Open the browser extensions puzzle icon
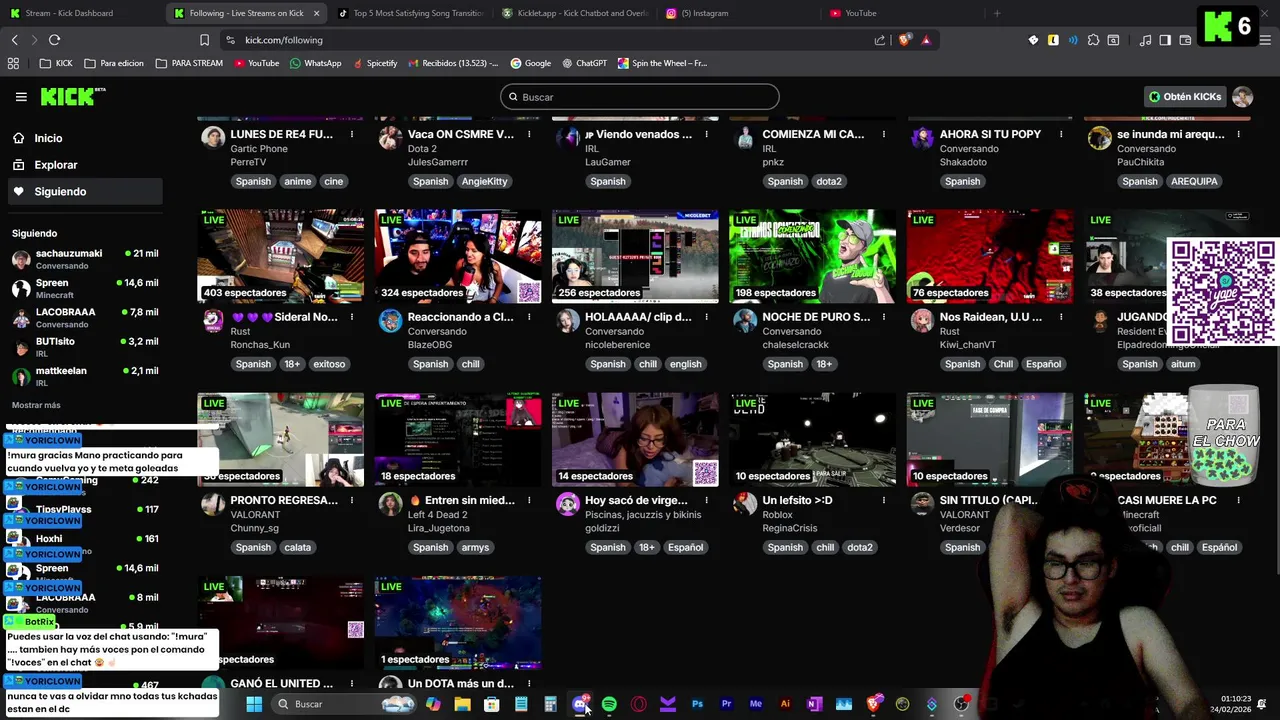1280x720 pixels. tap(1093, 40)
